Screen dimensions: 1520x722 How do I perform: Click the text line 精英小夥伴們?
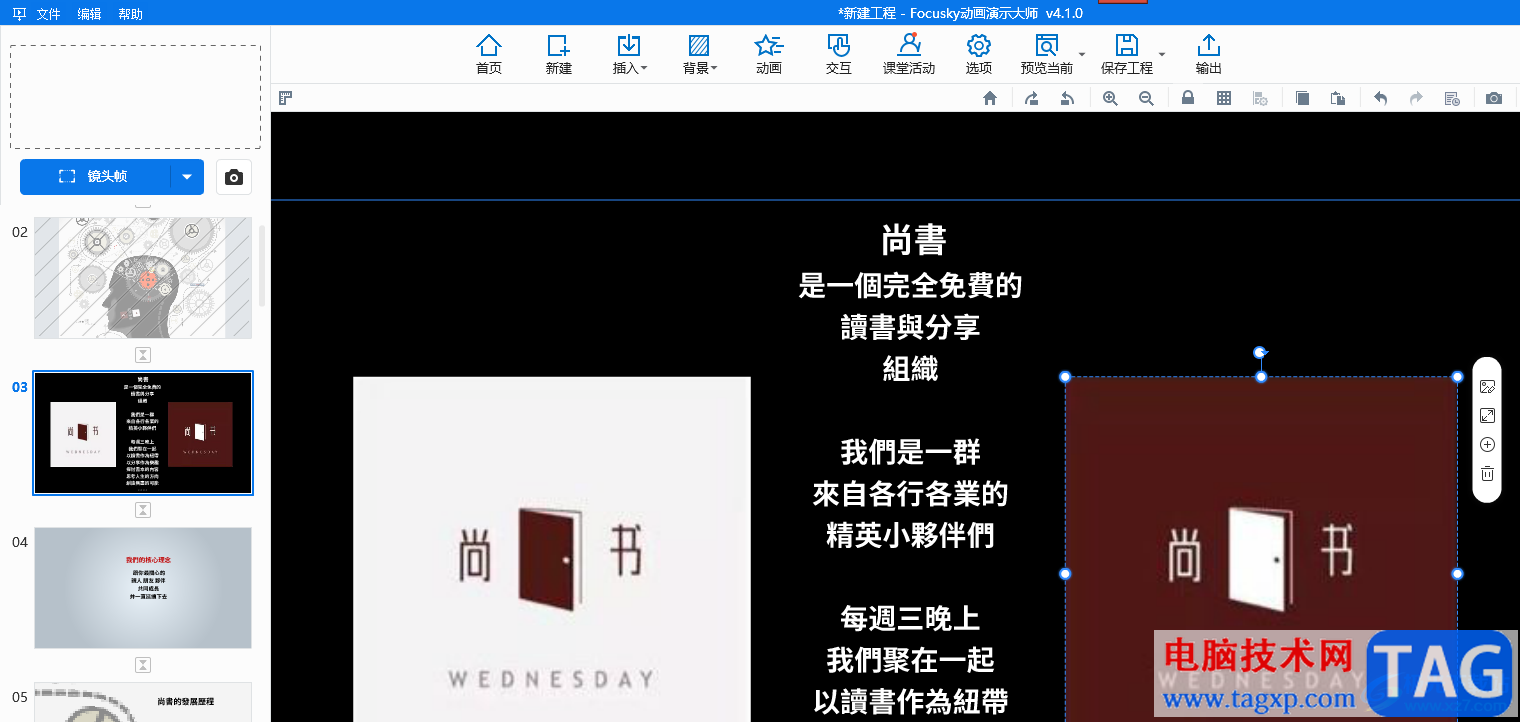[910, 535]
